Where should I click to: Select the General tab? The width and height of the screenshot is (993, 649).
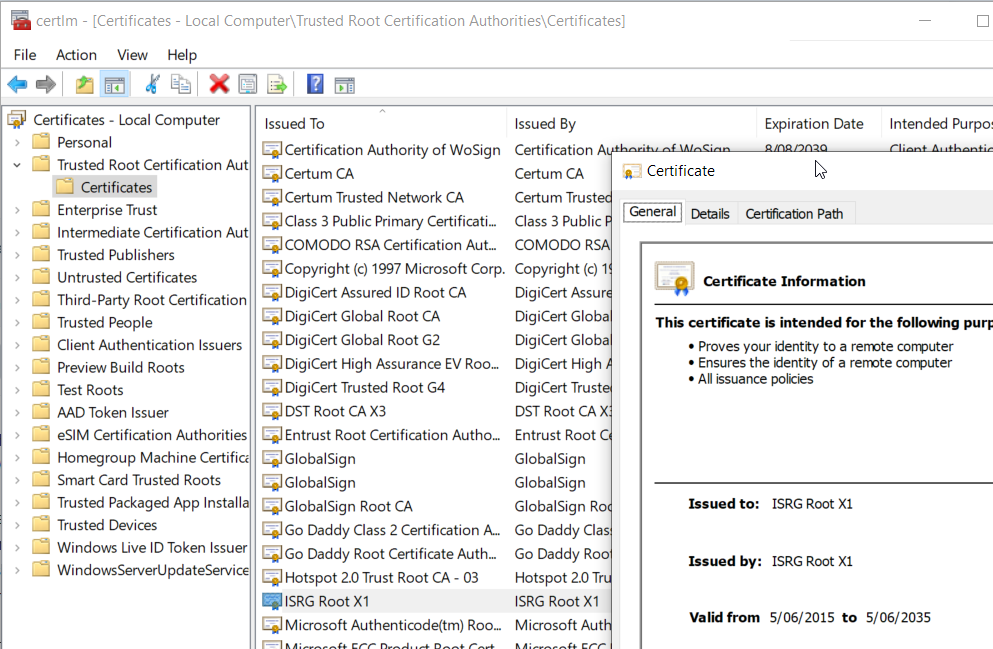coord(652,212)
